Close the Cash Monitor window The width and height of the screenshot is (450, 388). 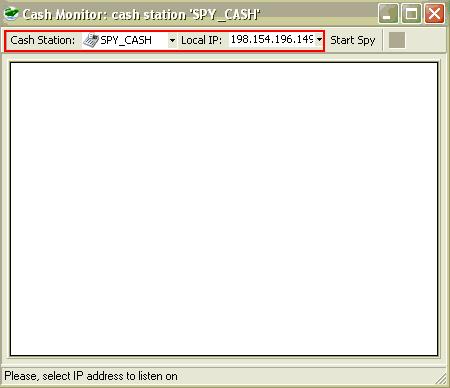(434, 14)
